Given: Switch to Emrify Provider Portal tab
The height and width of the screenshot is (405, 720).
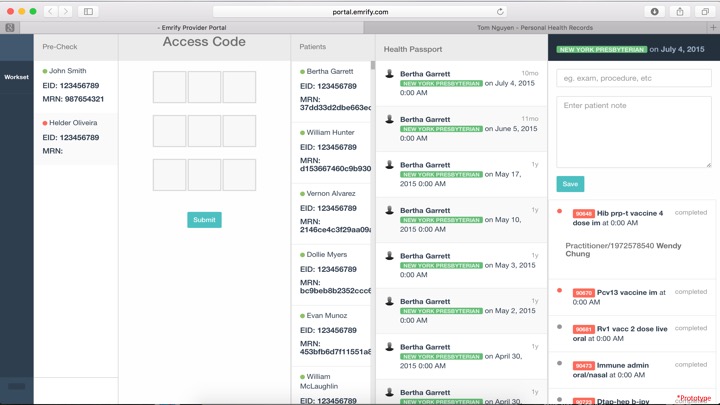Looking at the screenshot, I should point(191,28).
